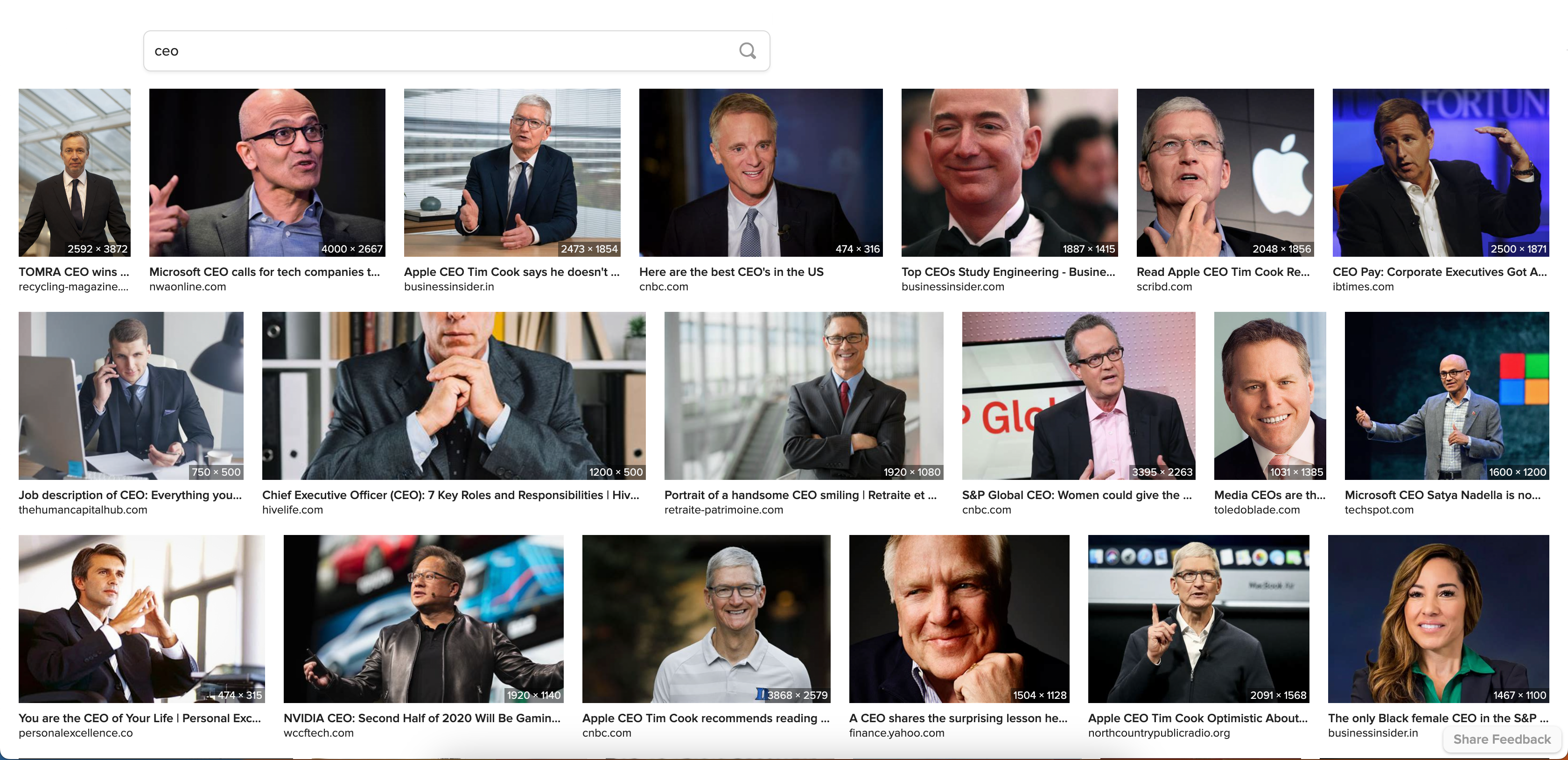Open the Tim Cook Optimistic About thumbnail
Screen dimensions: 1568x760
coord(1198,619)
